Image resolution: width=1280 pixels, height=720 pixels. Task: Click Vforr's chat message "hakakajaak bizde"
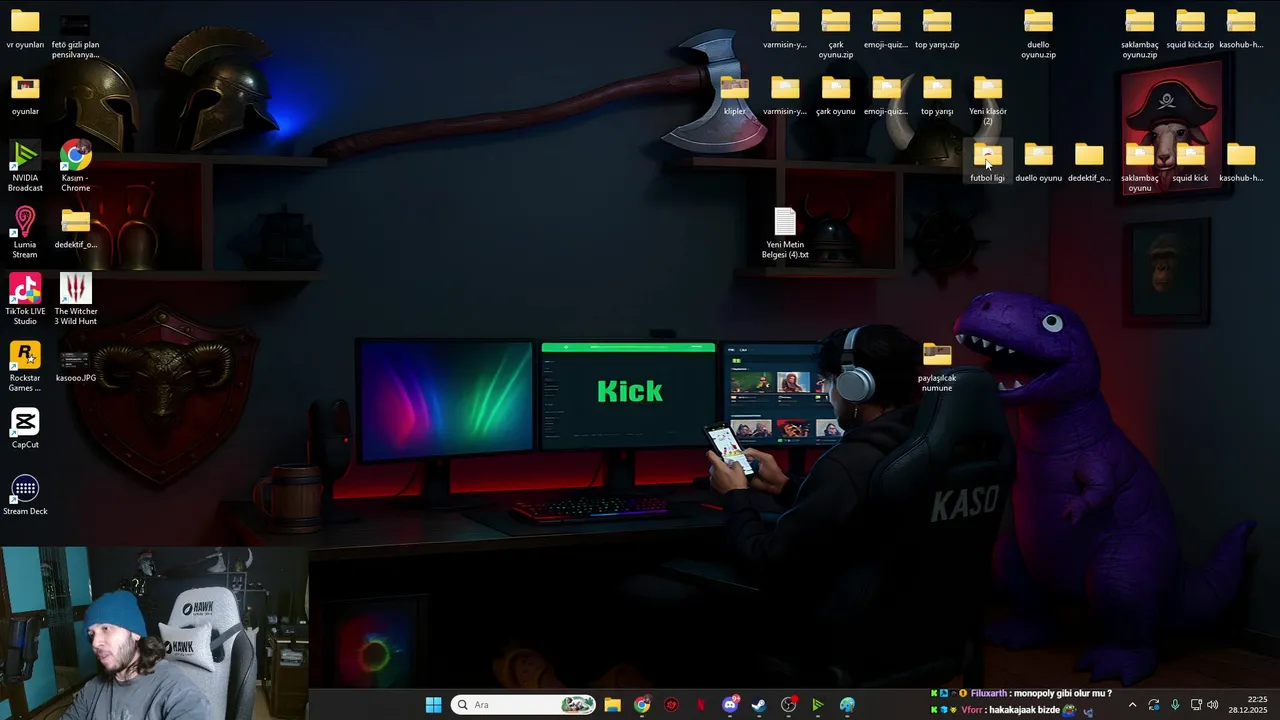pyautogui.click(x=1012, y=710)
